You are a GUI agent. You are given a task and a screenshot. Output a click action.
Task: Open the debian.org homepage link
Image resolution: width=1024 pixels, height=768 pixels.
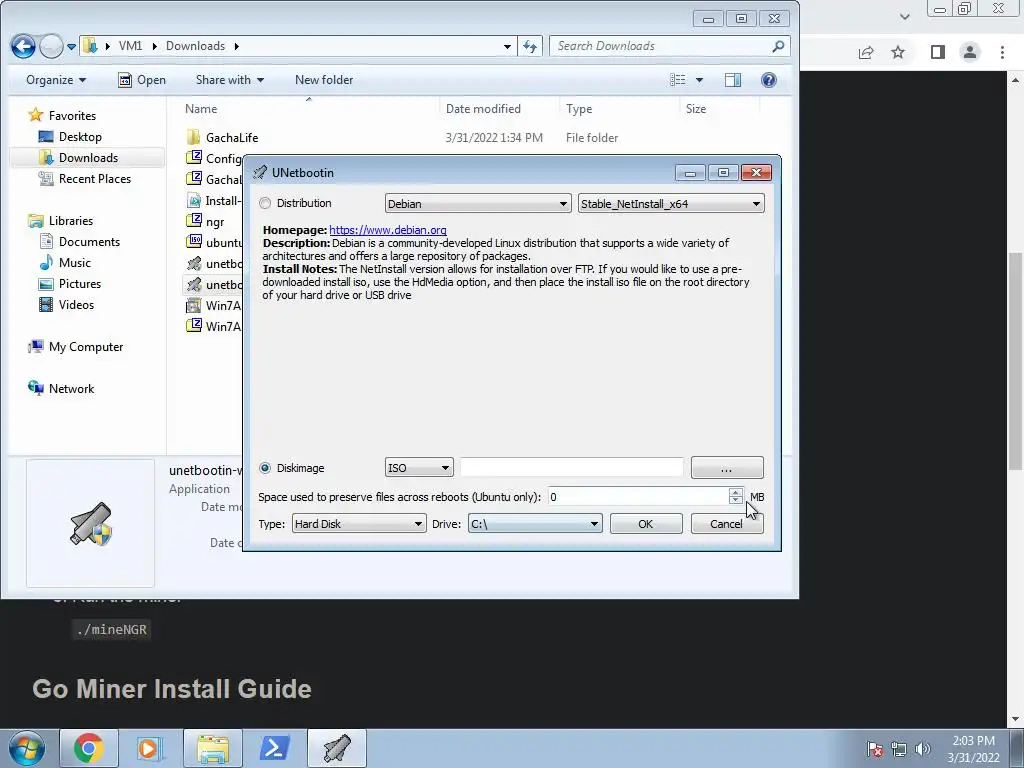(x=388, y=230)
